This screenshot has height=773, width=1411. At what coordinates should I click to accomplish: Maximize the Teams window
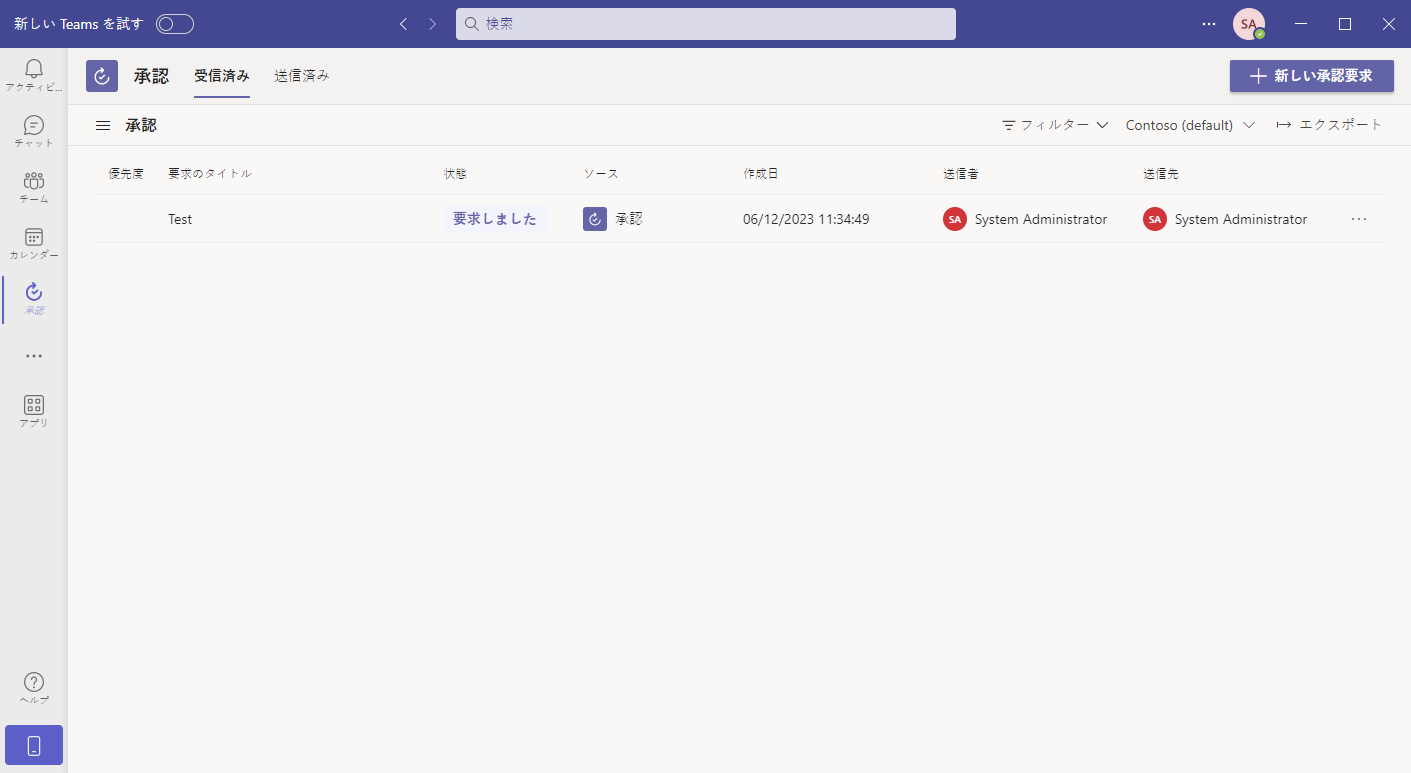(x=1345, y=24)
